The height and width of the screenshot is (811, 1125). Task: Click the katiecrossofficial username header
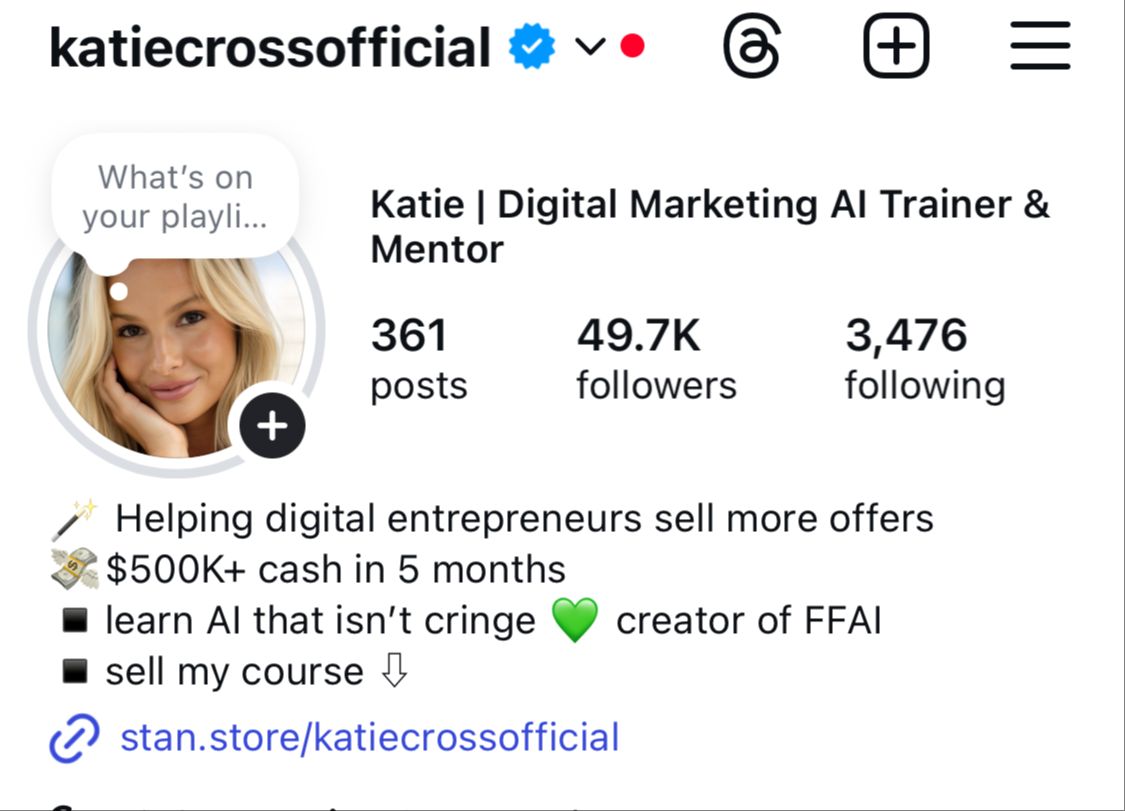[x=270, y=48]
